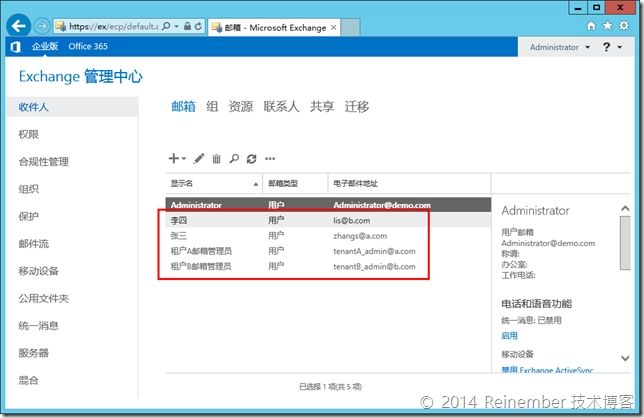The height and width of the screenshot is (418, 644).
Task: Open 统一消息 in the sidebar
Action: coord(38,326)
